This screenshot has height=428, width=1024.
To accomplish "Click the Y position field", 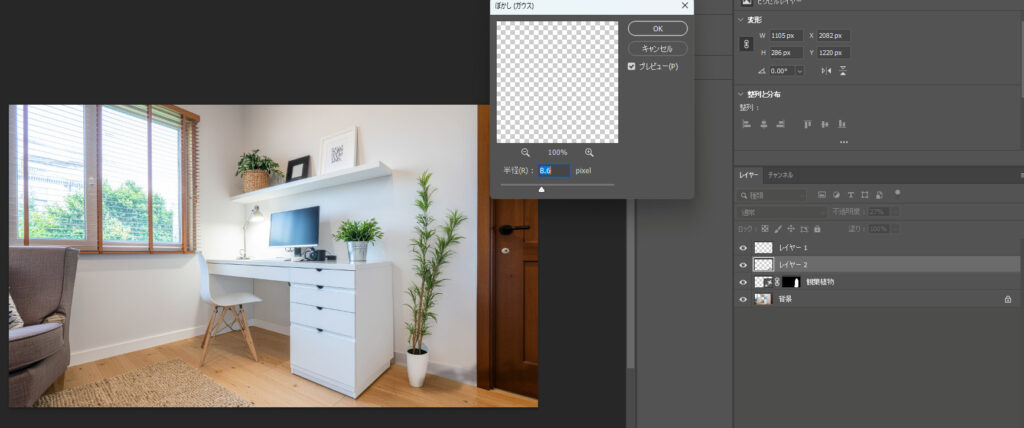I will point(833,53).
